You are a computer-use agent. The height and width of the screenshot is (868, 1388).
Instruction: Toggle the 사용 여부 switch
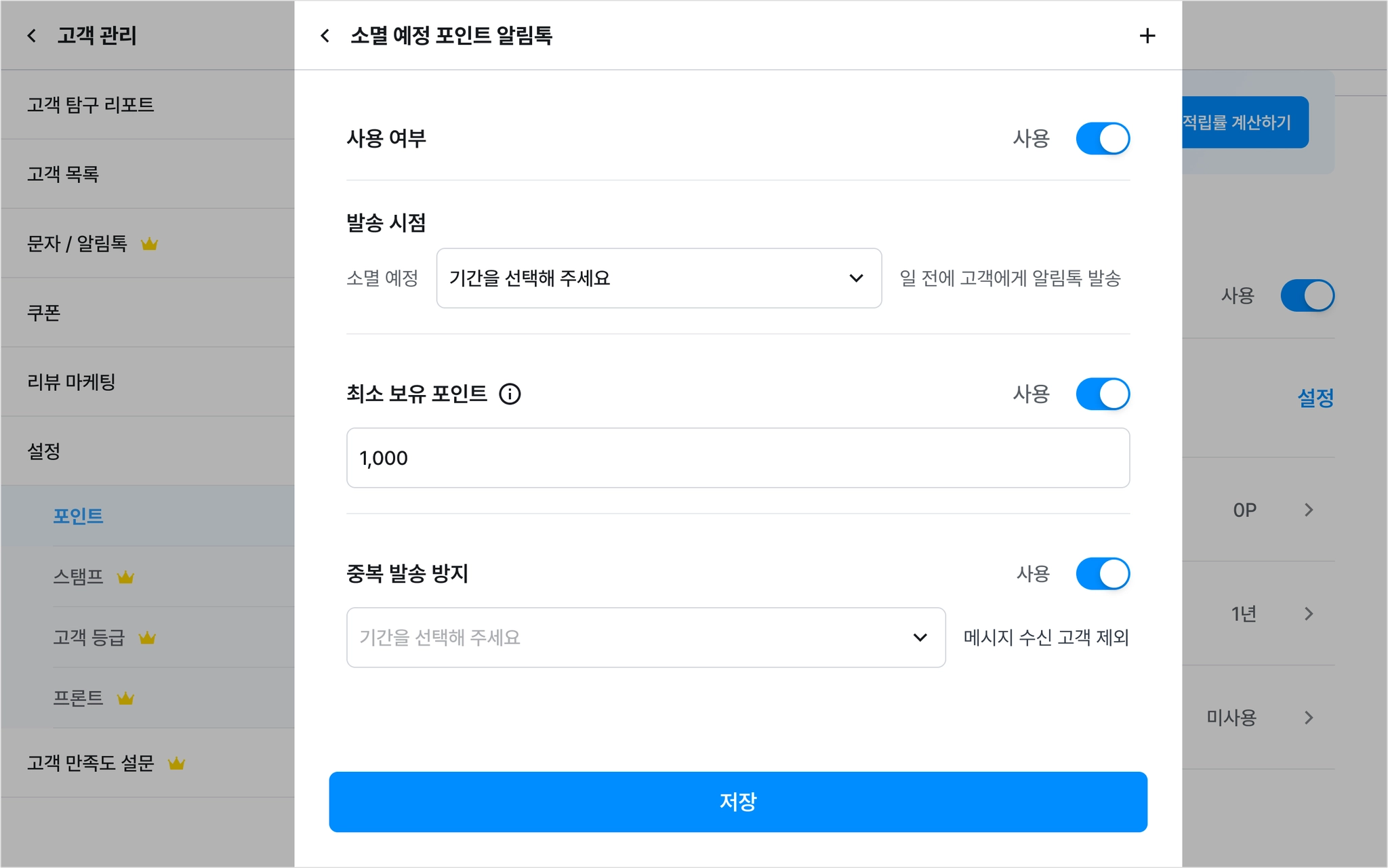tap(1103, 139)
